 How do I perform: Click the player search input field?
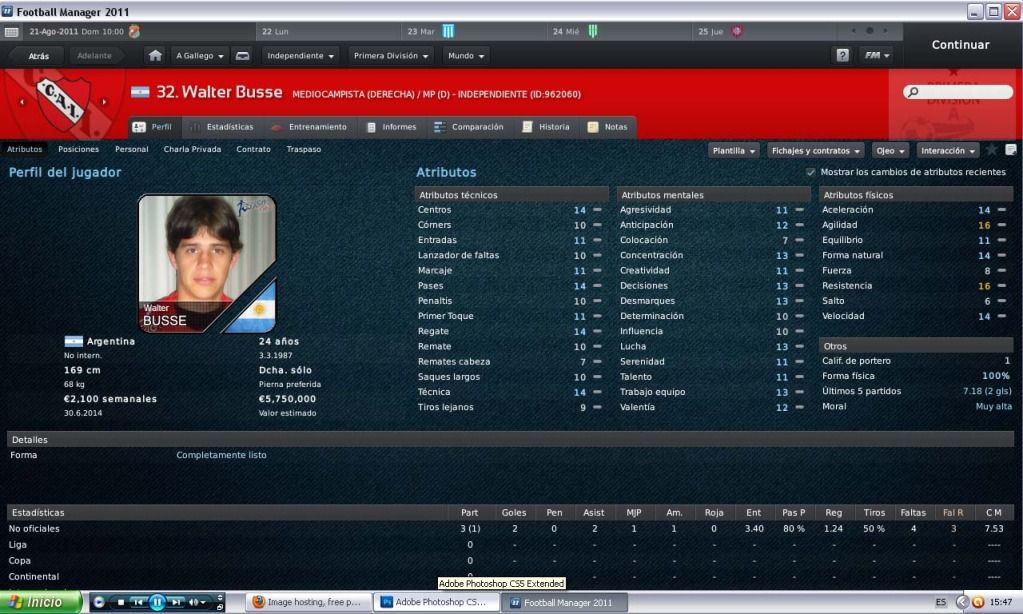point(958,92)
